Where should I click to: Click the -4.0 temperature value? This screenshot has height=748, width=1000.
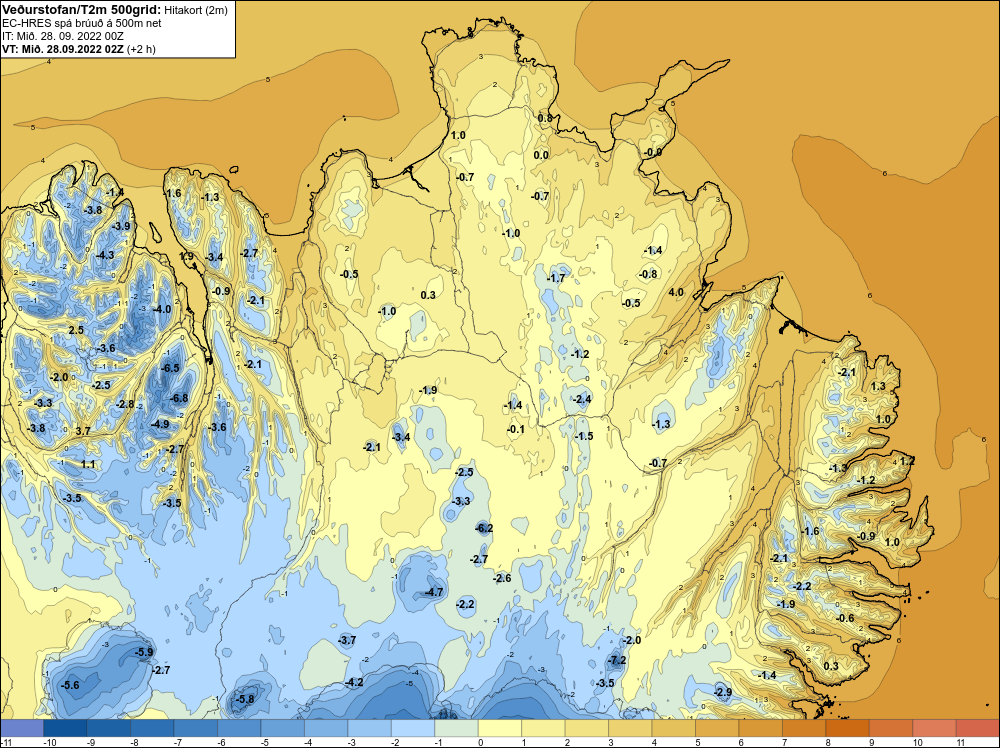(x=162, y=309)
